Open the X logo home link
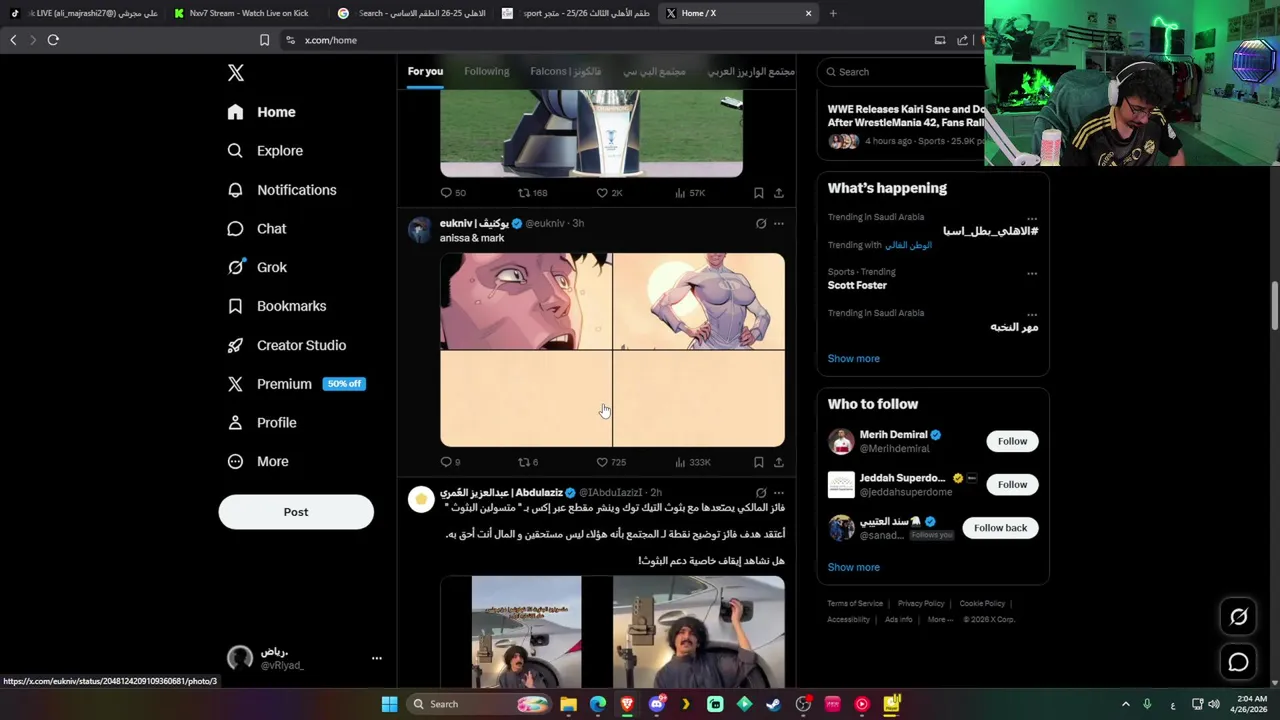Viewport: 1280px width, 720px height. tap(236, 72)
